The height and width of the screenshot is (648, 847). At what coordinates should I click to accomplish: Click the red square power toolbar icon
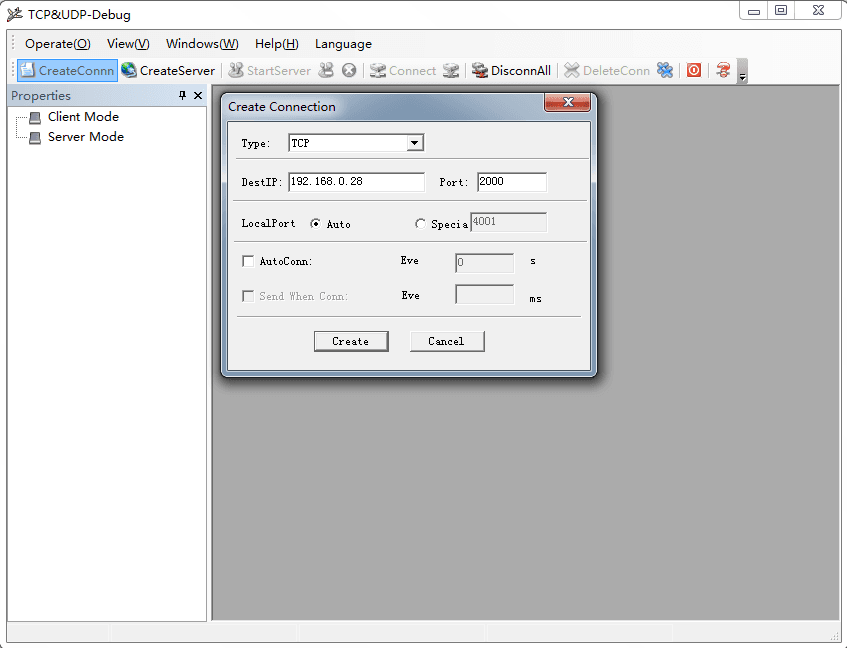pos(694,70)
